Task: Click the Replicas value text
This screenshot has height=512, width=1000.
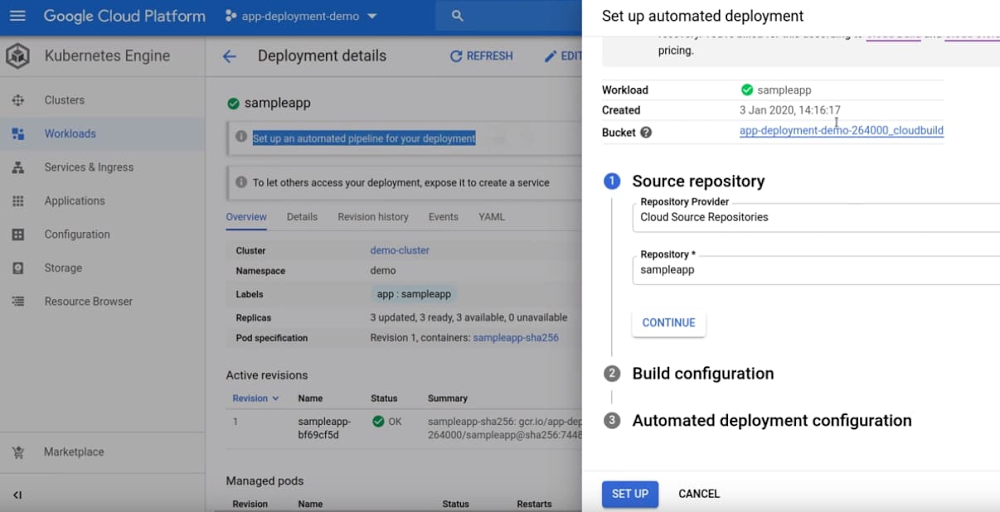Action: [469, 318]
